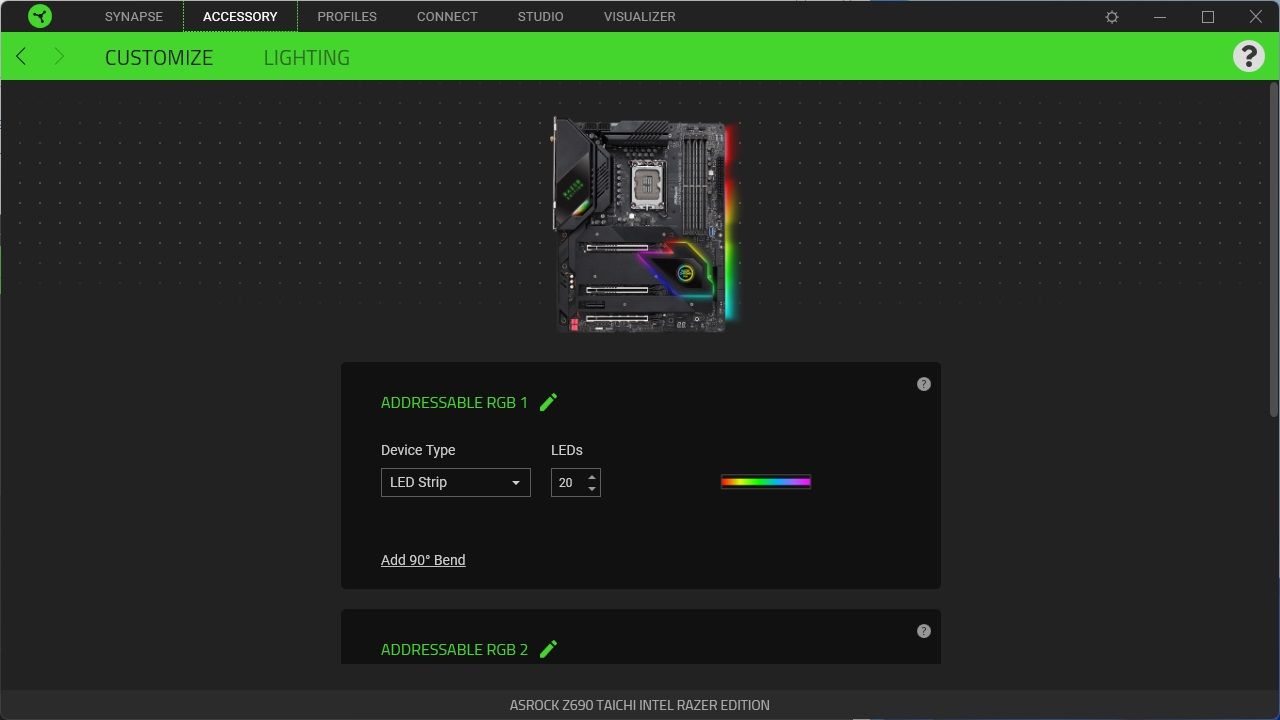Click the Razer logo icon
Image resolution: width=1280 pixels, height=720 pixels.
click(x=40, y=16)
